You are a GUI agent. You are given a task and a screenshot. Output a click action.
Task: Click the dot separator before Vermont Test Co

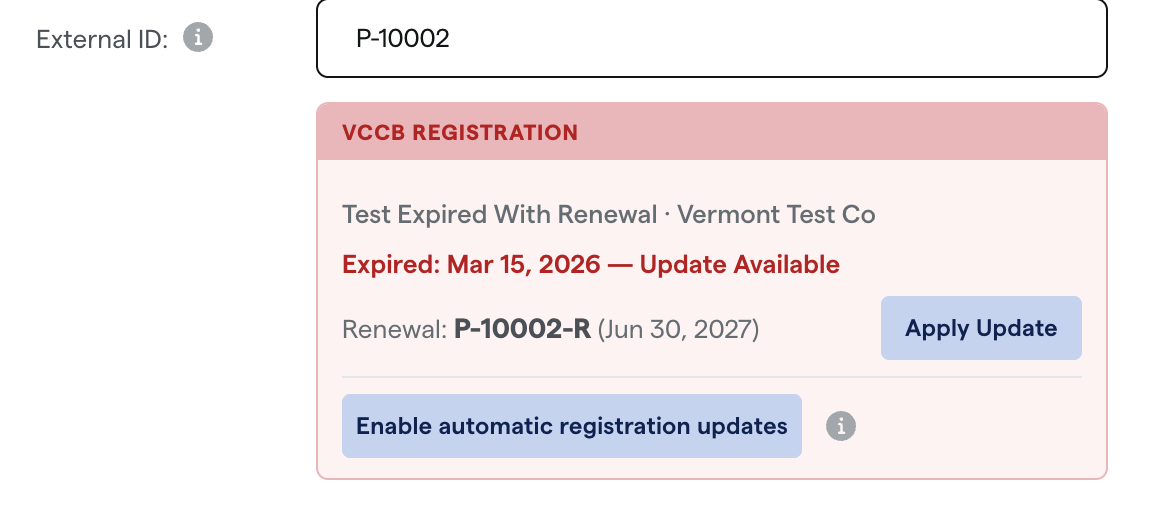(x=667, y=216)
